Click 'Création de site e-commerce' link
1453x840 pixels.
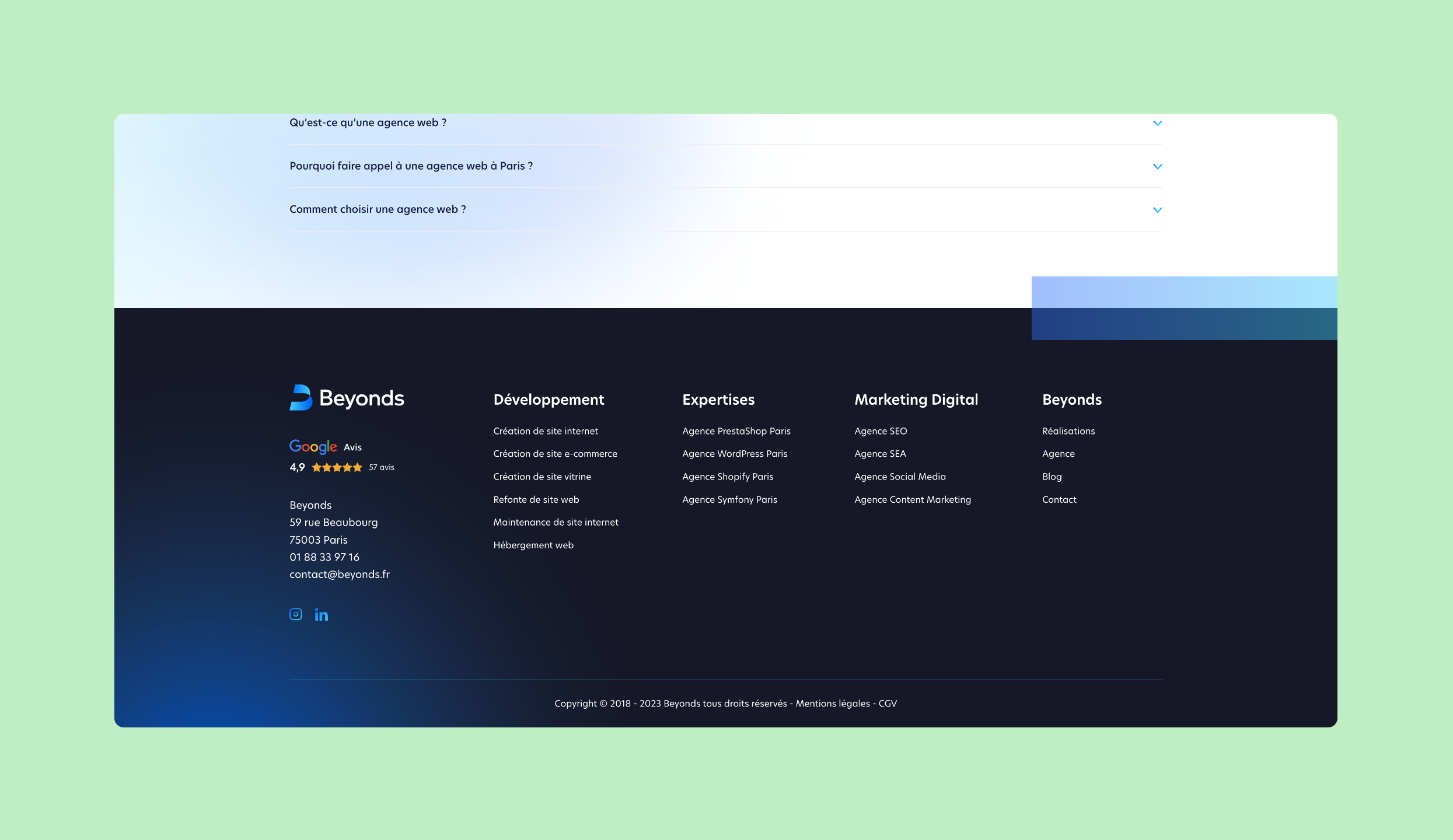[555, 453]
